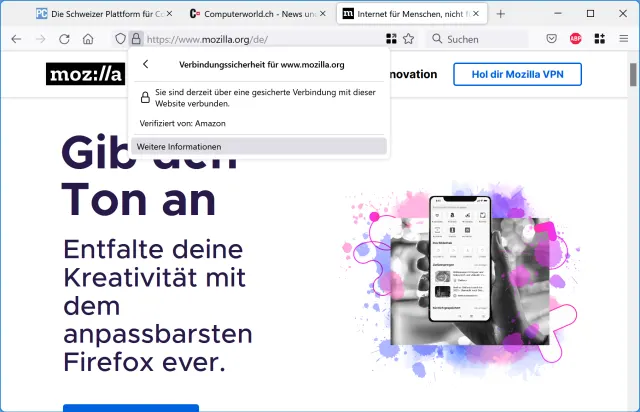640x412 pixels.
Task: Close the Internet für Menschen tab
Action: click(x=476, y=14)
